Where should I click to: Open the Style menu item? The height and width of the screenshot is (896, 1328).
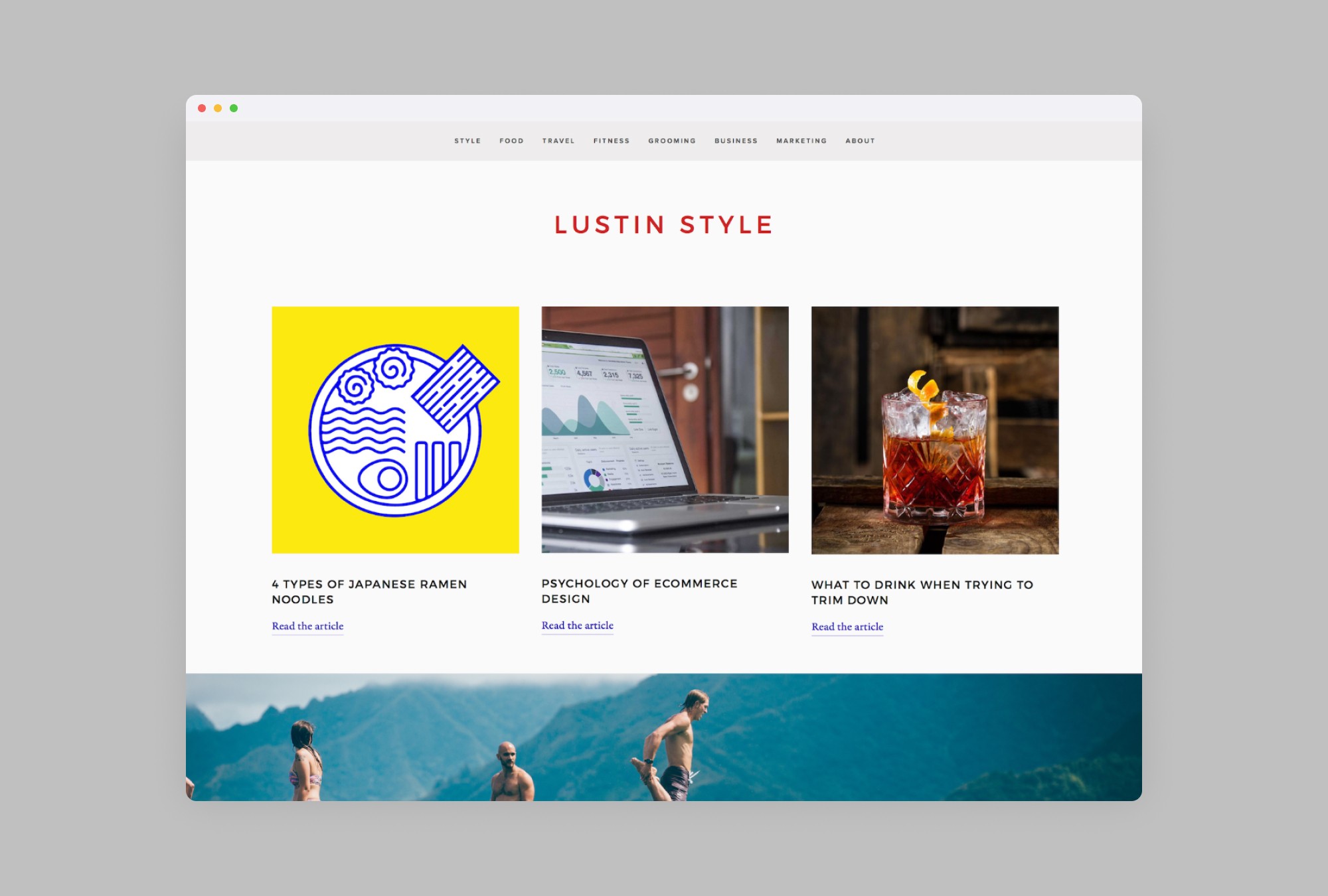(467, 141)
